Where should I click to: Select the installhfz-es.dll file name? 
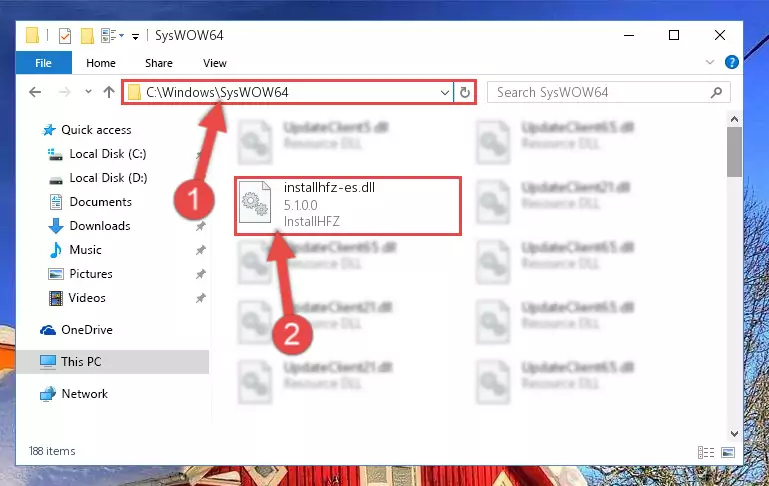click(329, 187)
